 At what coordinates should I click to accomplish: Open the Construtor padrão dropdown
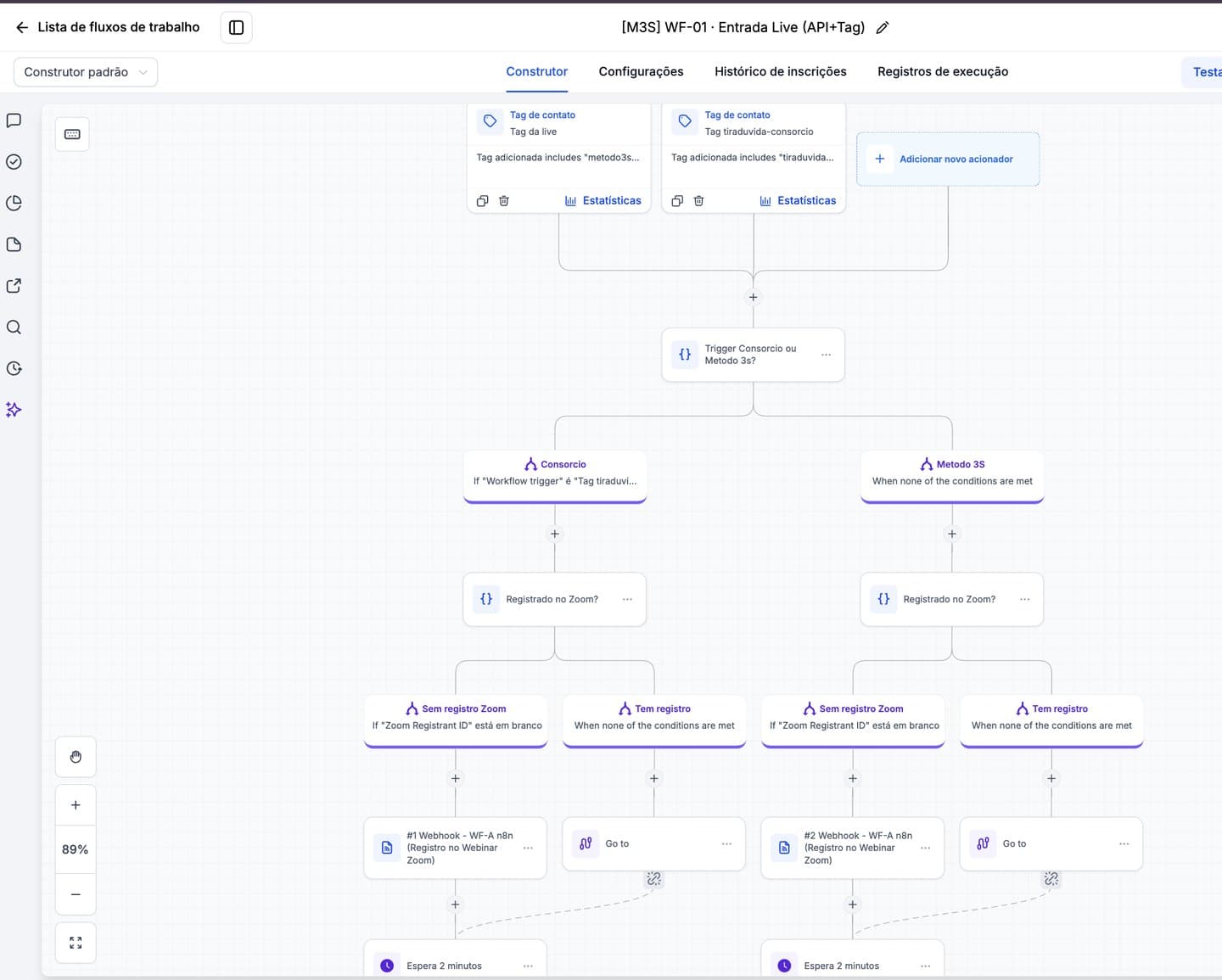(86, 72)
